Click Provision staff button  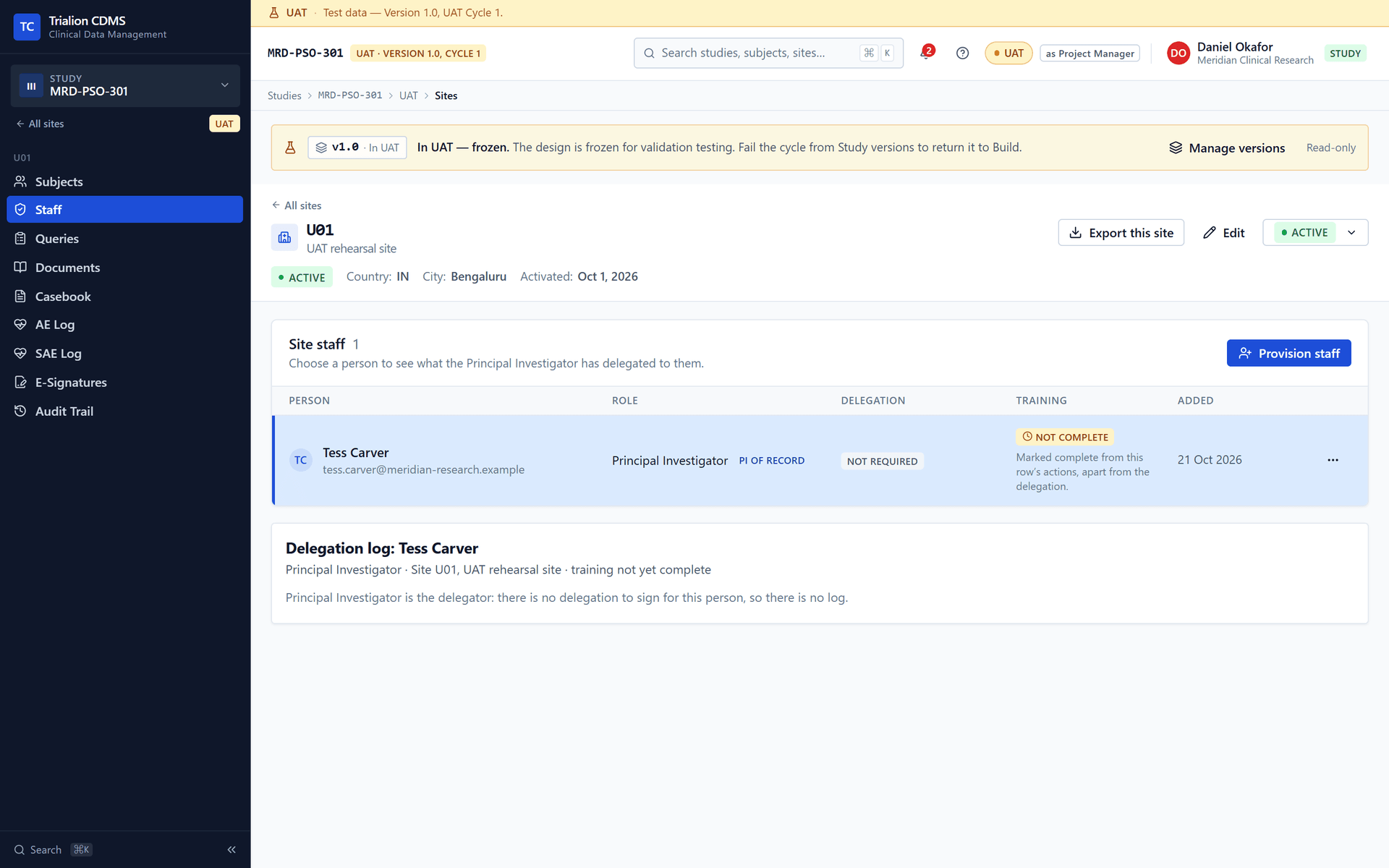[1288, 353]
